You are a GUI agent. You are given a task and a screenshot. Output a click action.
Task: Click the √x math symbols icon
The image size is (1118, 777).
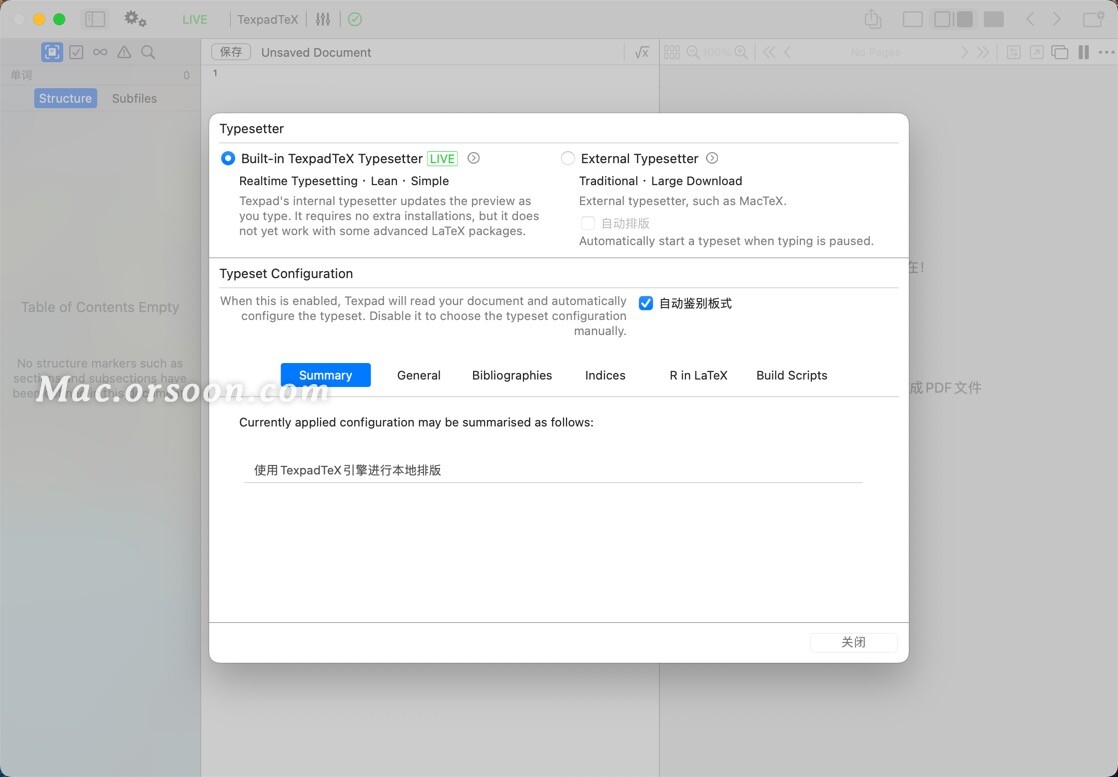pyautogui.click(x=641, y=51)
